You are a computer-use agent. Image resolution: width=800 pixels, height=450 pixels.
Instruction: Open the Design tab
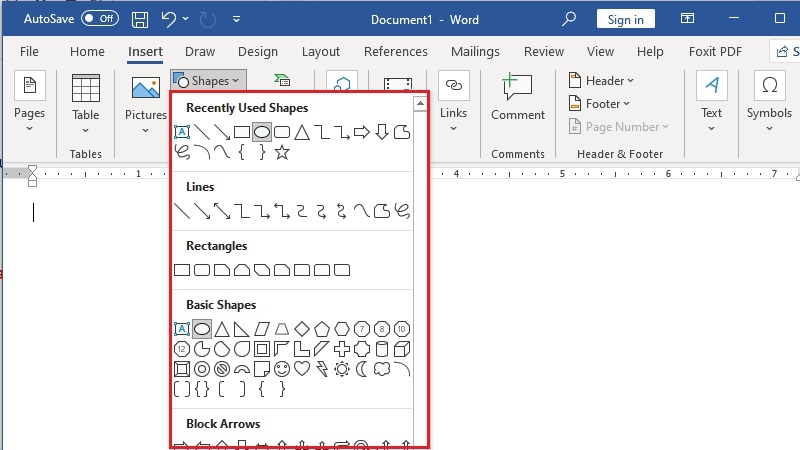coord(258,52)
